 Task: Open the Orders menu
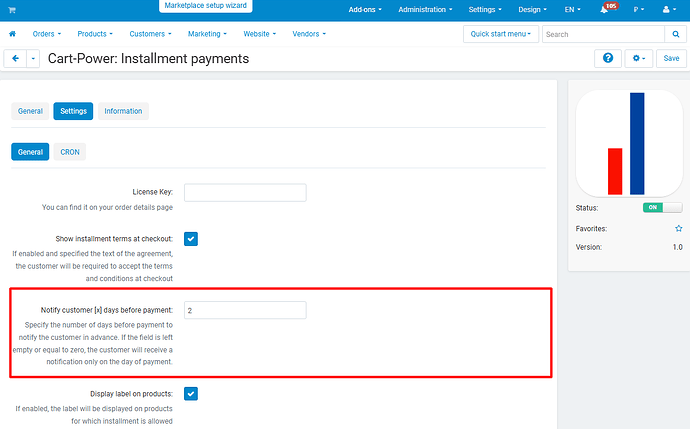(47, 34)
